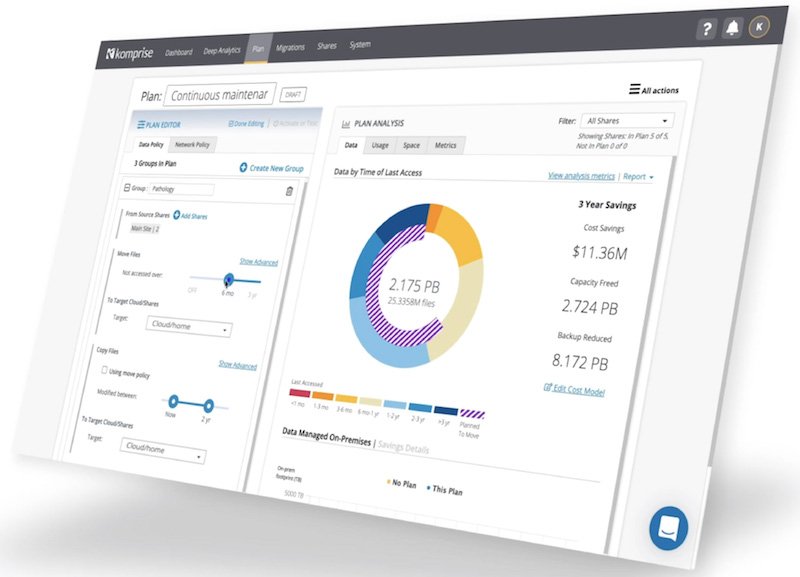Open the All actions hamburger menu

pos(634,89)
